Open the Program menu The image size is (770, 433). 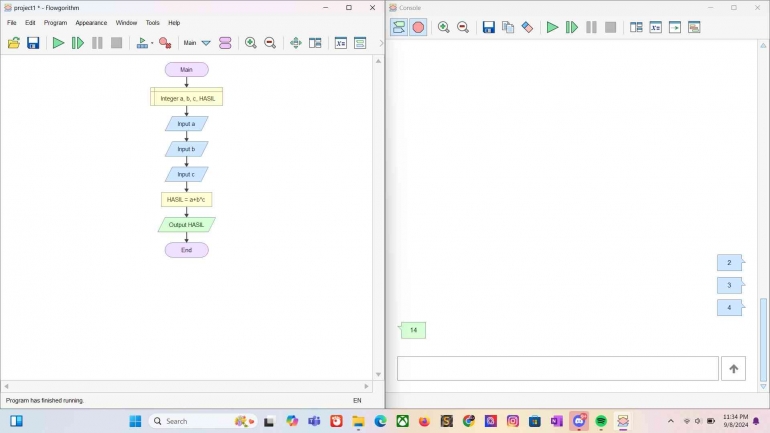[55, 23]
